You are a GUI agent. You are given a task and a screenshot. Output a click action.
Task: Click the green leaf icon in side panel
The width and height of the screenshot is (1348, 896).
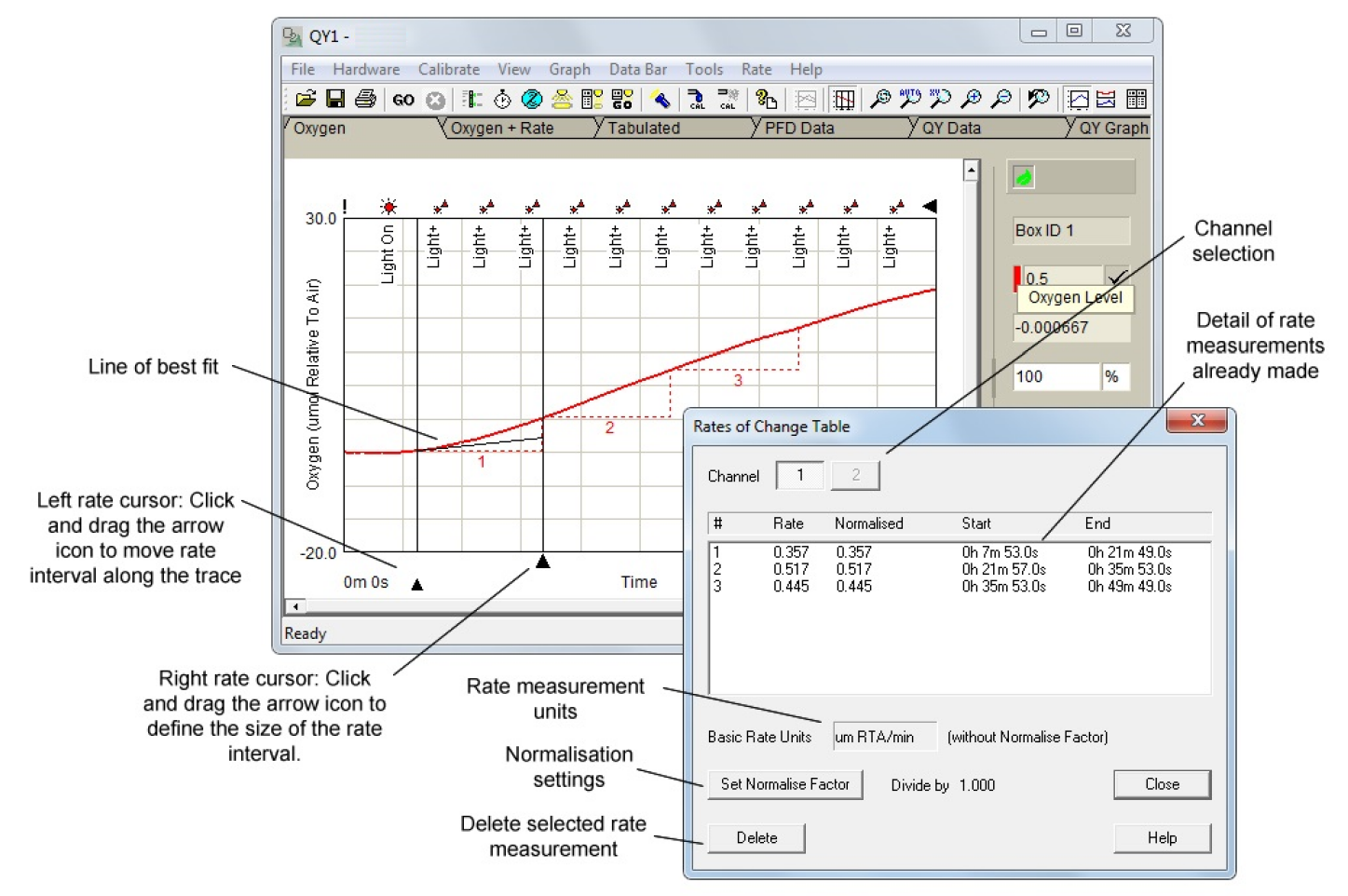pos(1023,177)
